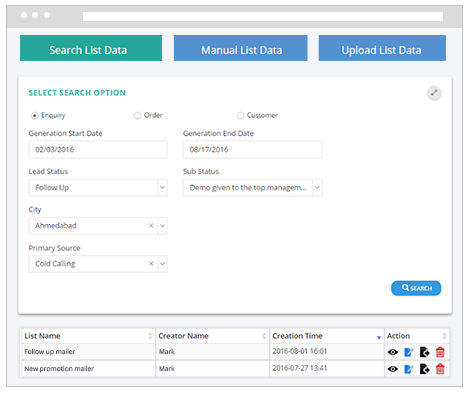Clear the Cold Calling source selection
468x396 pixels.
tap(151, 264)
